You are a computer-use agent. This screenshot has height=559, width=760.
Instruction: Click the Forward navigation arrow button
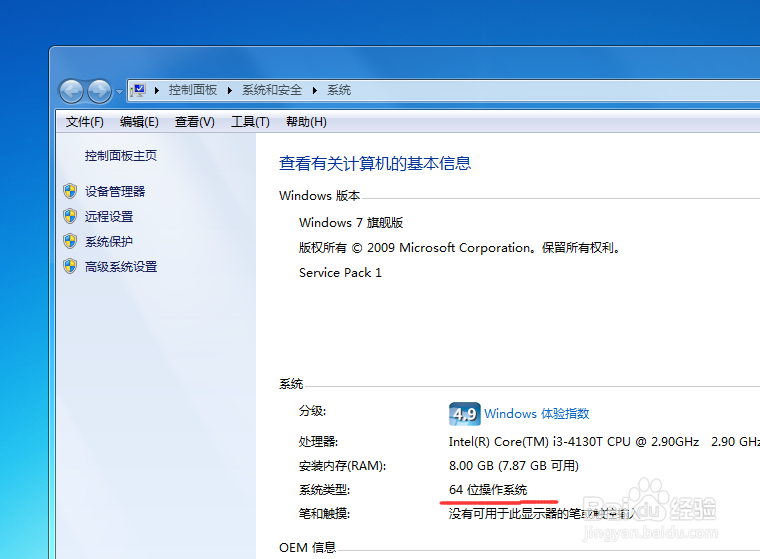point(99,91)
